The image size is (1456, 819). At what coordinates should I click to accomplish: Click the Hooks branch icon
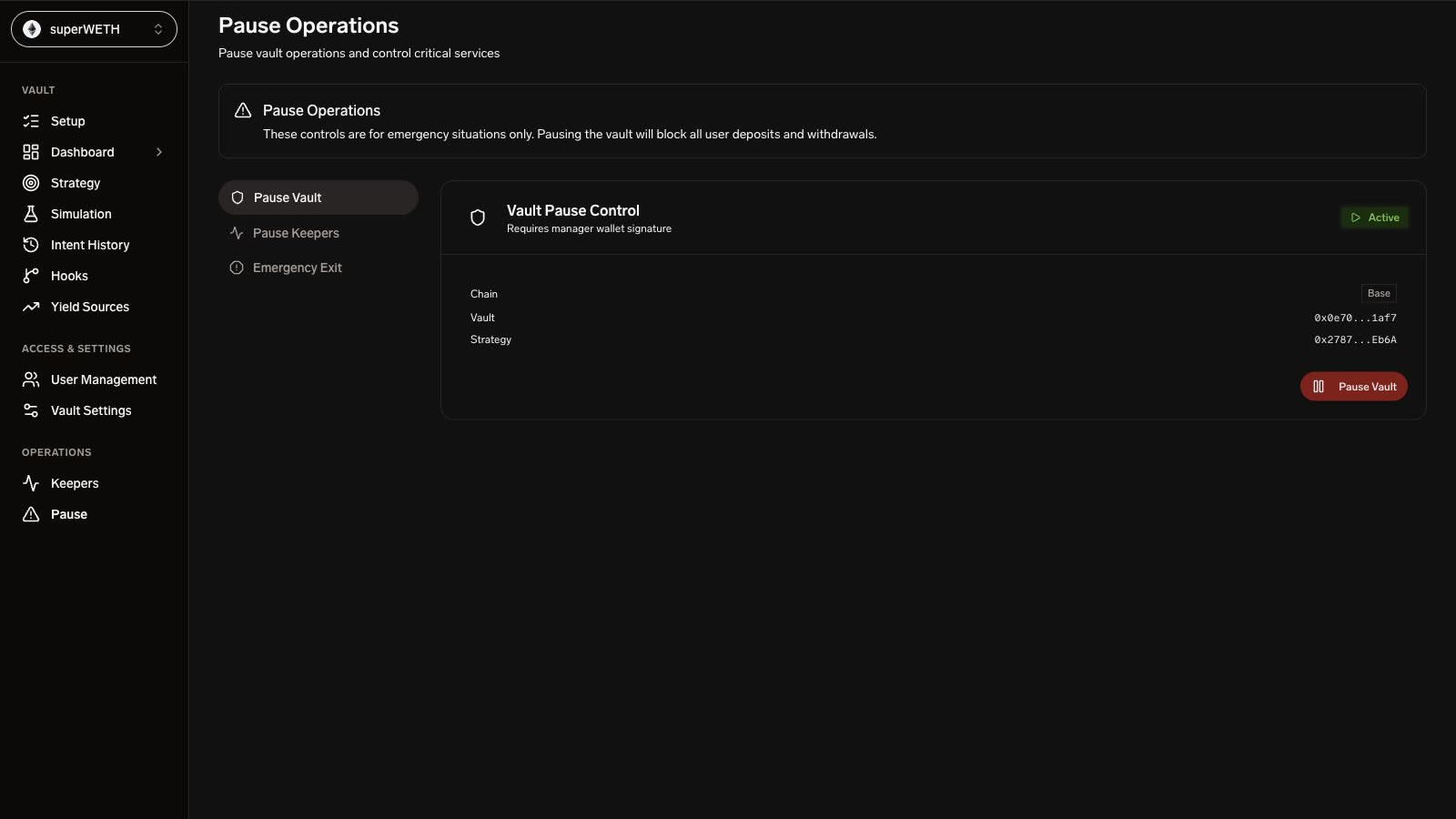[31, 276]
